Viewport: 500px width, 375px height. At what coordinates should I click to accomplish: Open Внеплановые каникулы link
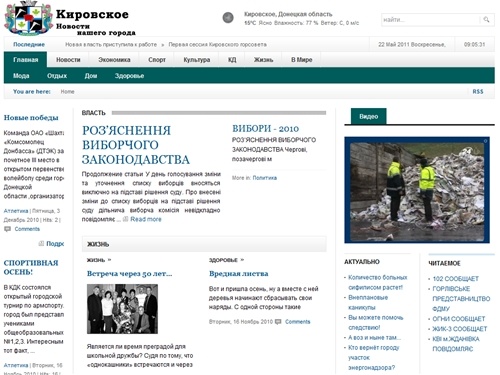(x=368, y=302)
